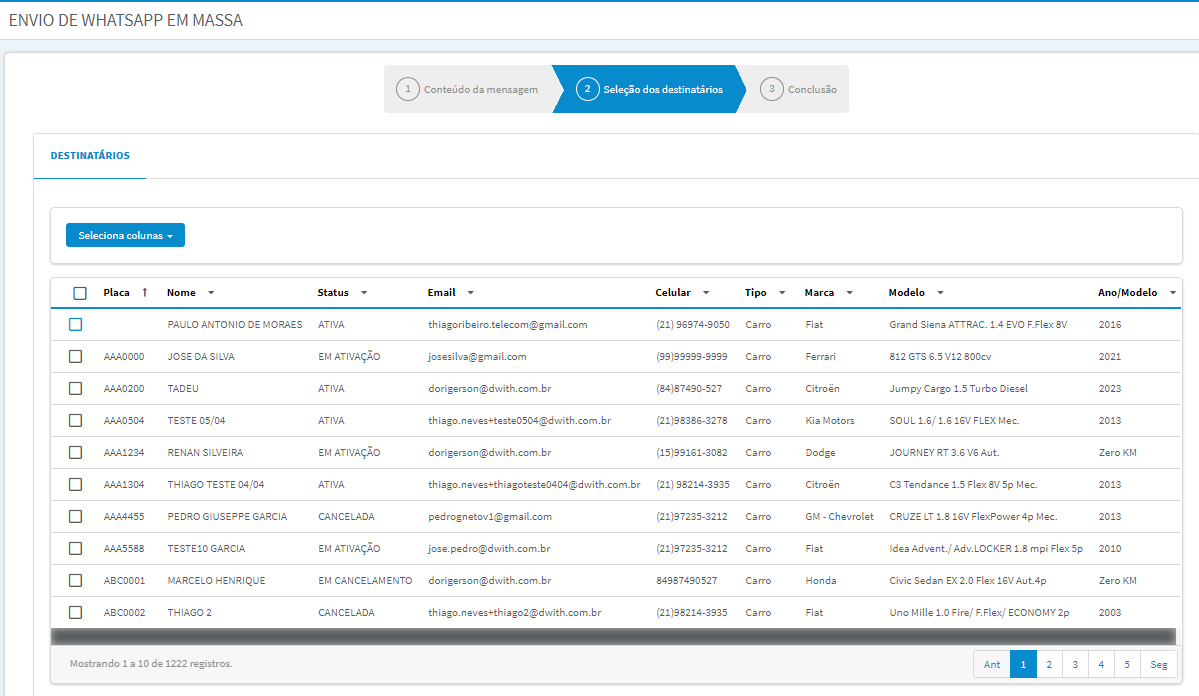Open the Email column filter arrow
This screenshot has width=1199, height=696.
coord(470,293)
